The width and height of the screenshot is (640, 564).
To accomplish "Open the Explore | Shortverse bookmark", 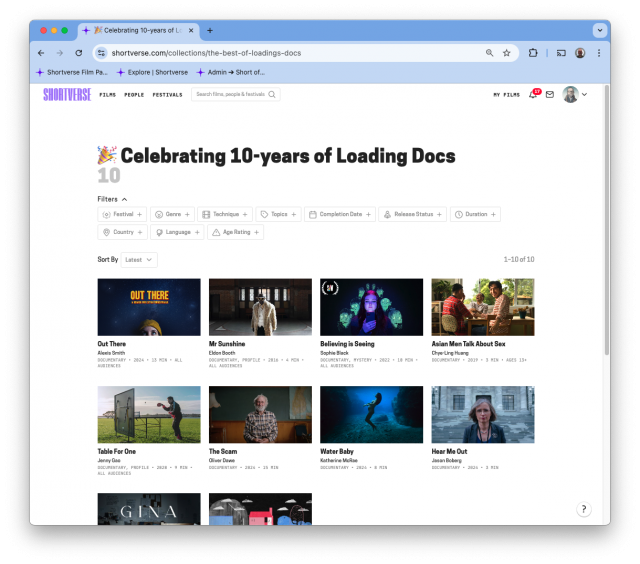I will (x=151, y=72).
